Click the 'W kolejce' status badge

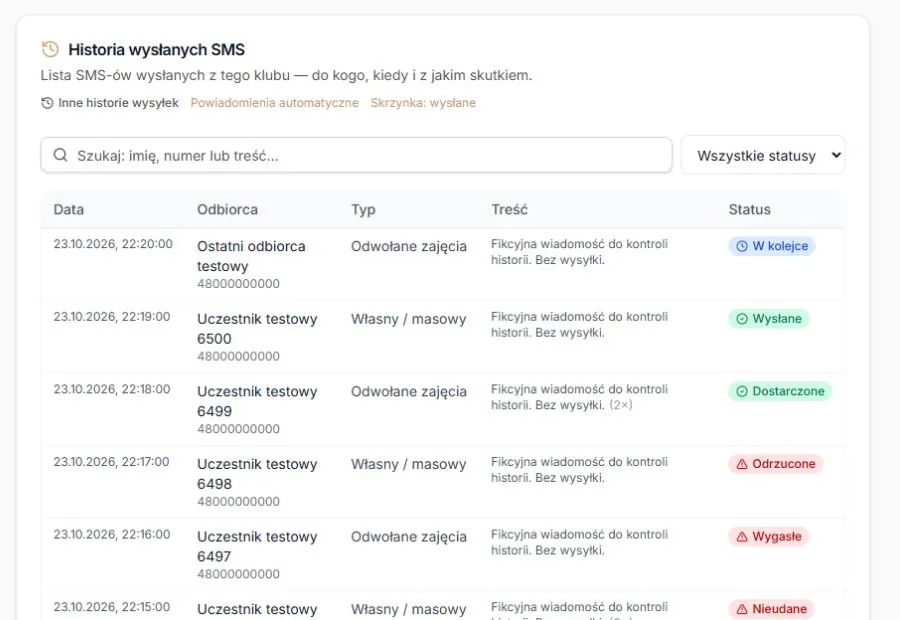coord(772,246)
